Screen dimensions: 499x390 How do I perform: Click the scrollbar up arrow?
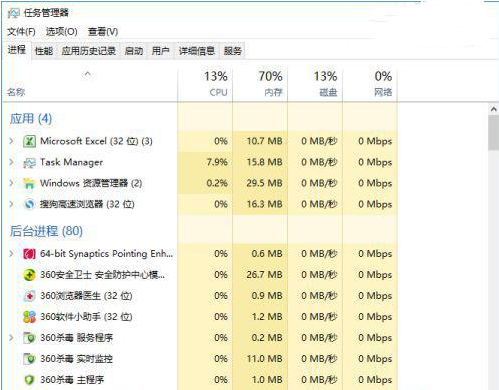pyautogui.click(x=494, y=109)
